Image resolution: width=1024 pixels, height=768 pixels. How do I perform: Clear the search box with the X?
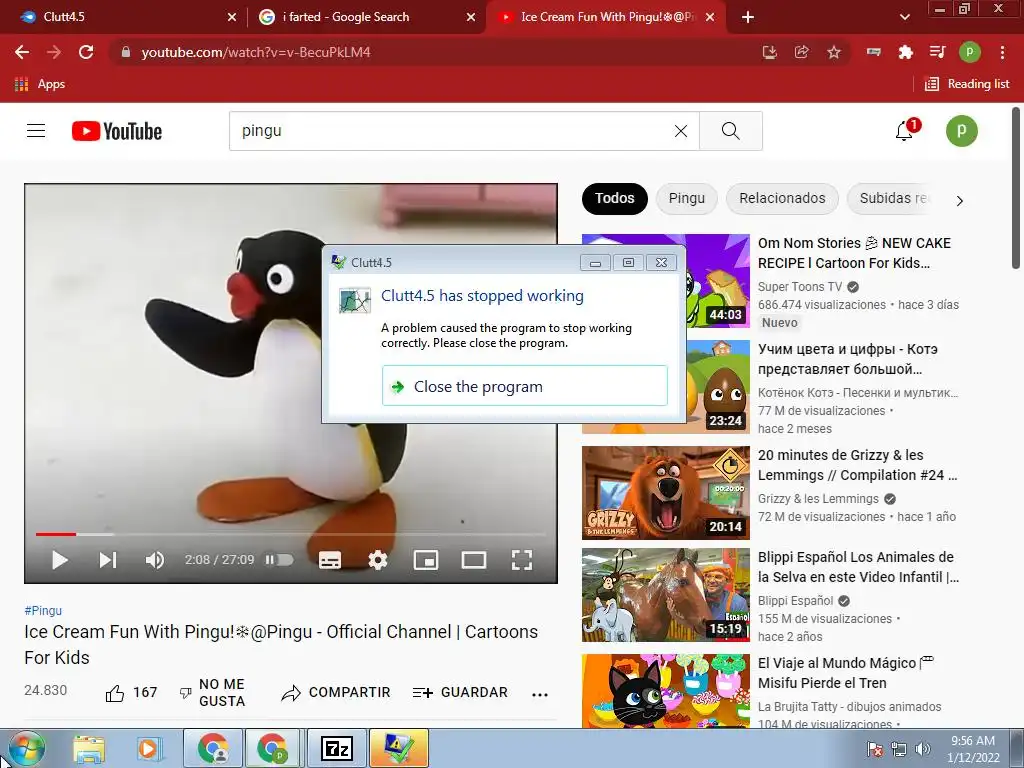[680, 131]
